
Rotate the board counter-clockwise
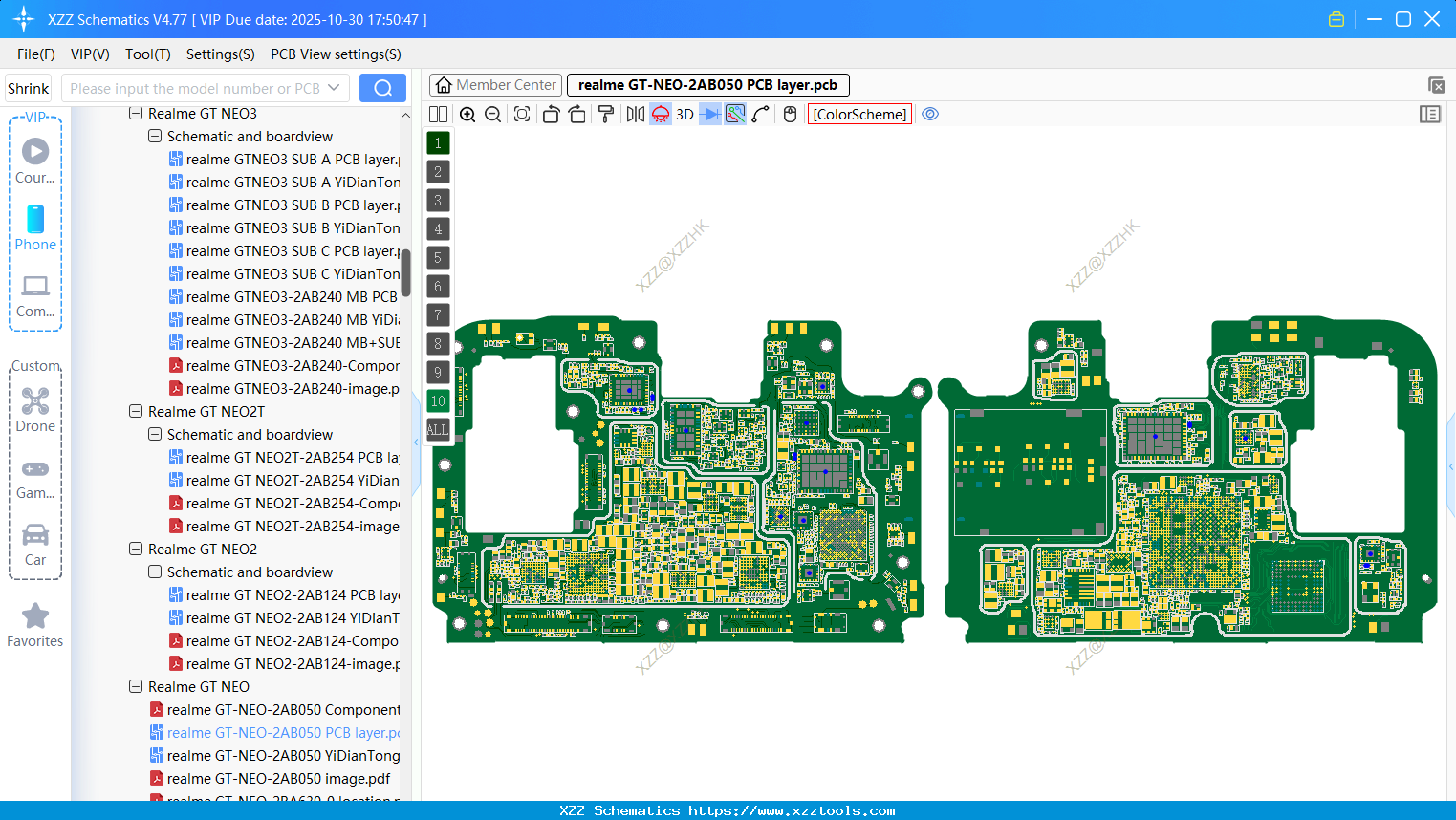(551, 115)
